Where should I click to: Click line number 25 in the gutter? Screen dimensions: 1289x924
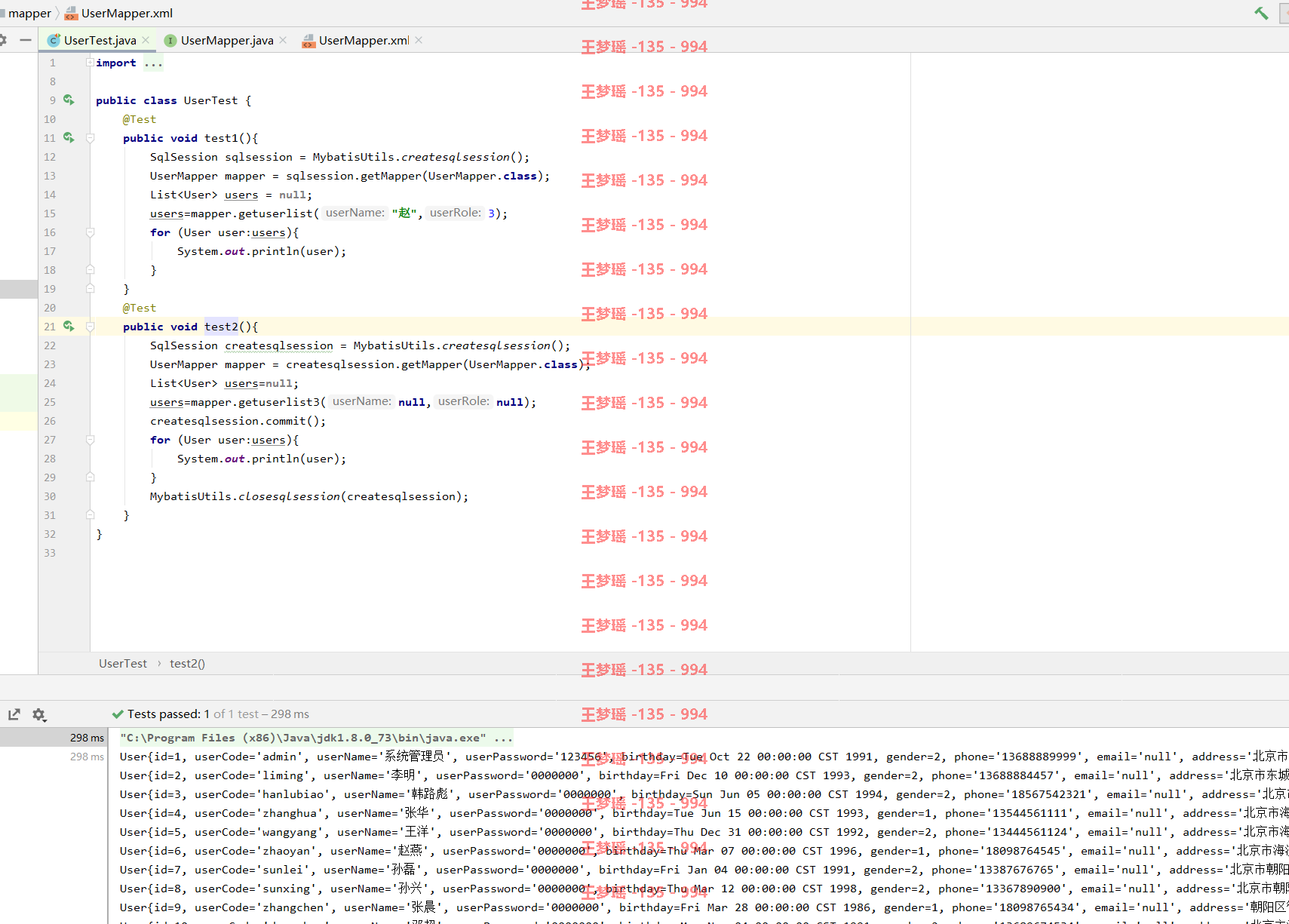click(x=50, y=402)
